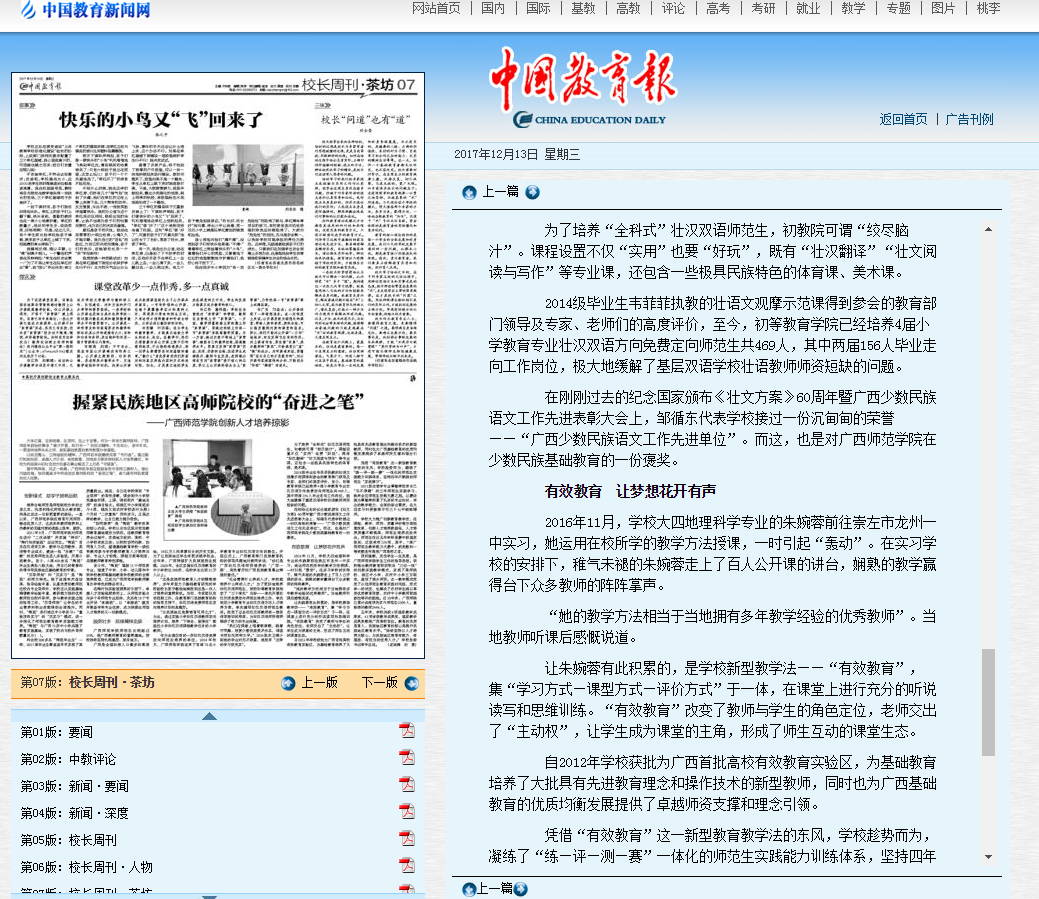1039x899 pixels.
Task: Click the 返回首页 link
Action: (904, 119)
